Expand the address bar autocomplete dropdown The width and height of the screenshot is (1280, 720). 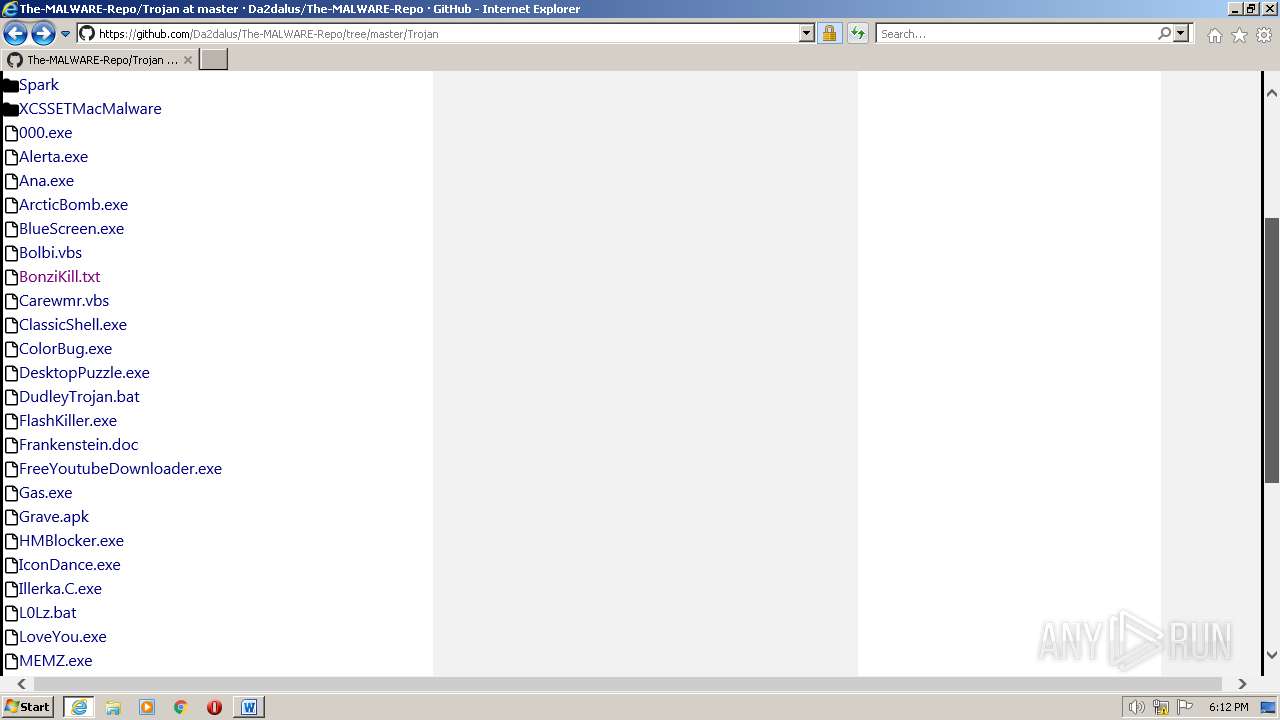(x=807, y=33)
